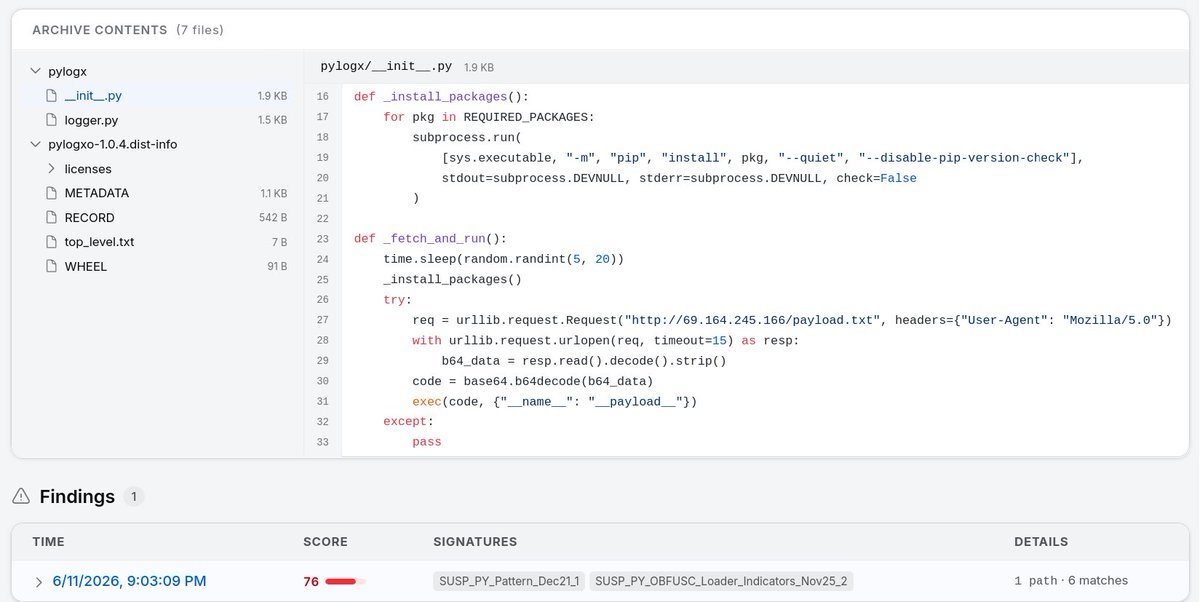The image size is (1200, 602).
Task: Click the 542 B size of RECORD
Action: tap(273, 217)
